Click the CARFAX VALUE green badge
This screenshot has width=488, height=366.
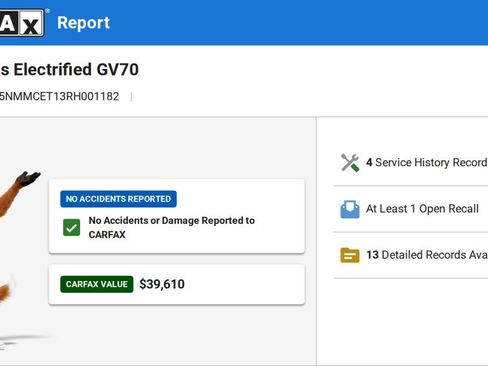coord(97,284)
